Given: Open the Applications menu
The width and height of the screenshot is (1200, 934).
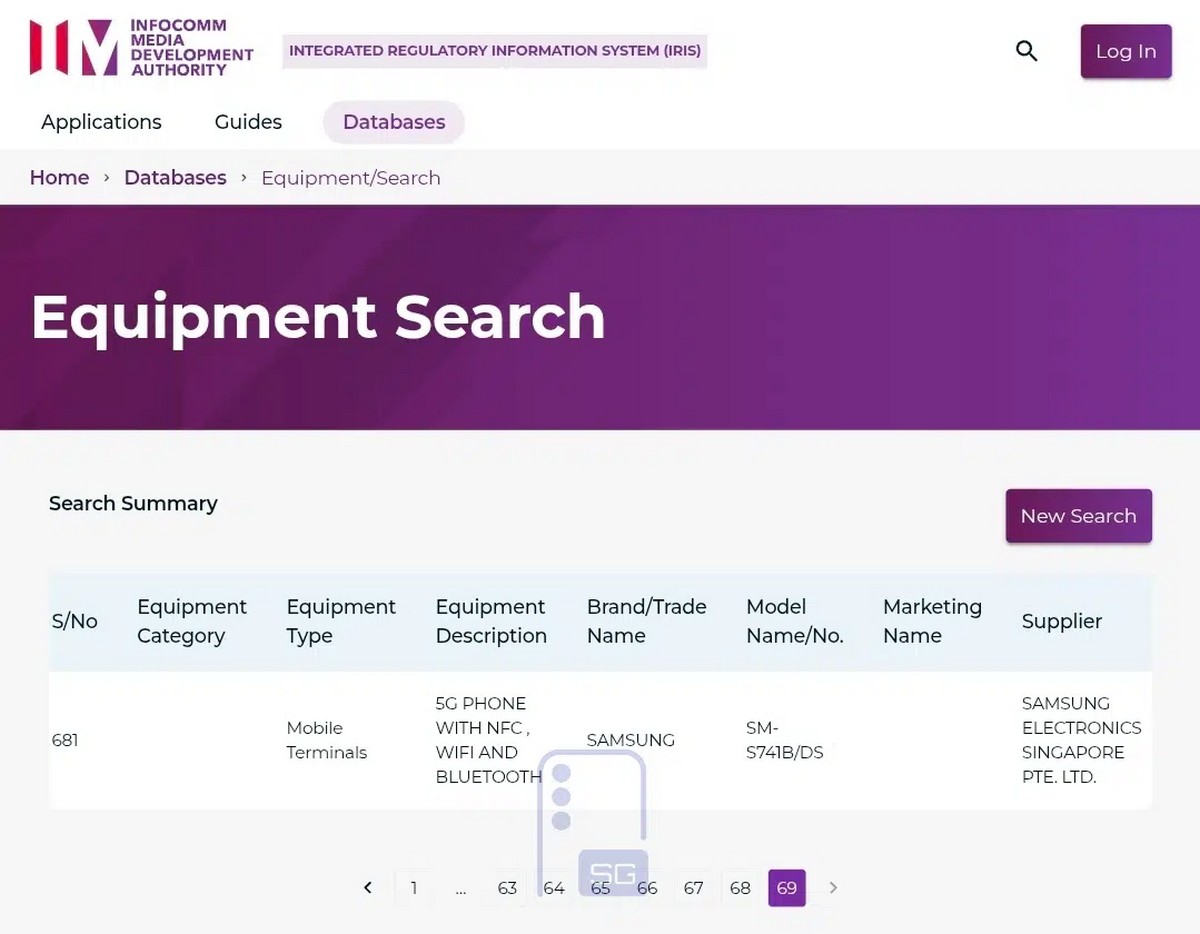Looking at the screenshot, I should tap(101, 122).
